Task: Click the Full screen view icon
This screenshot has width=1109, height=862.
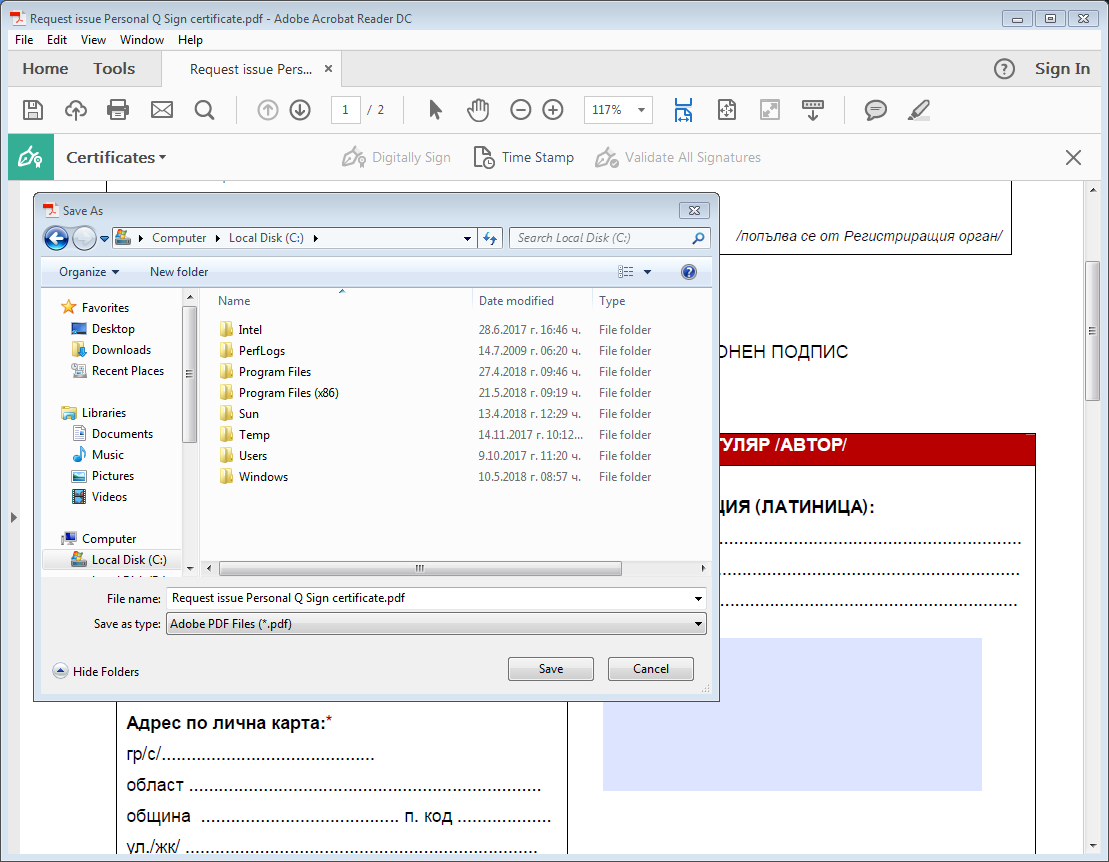Action: (x=770, y=110)
